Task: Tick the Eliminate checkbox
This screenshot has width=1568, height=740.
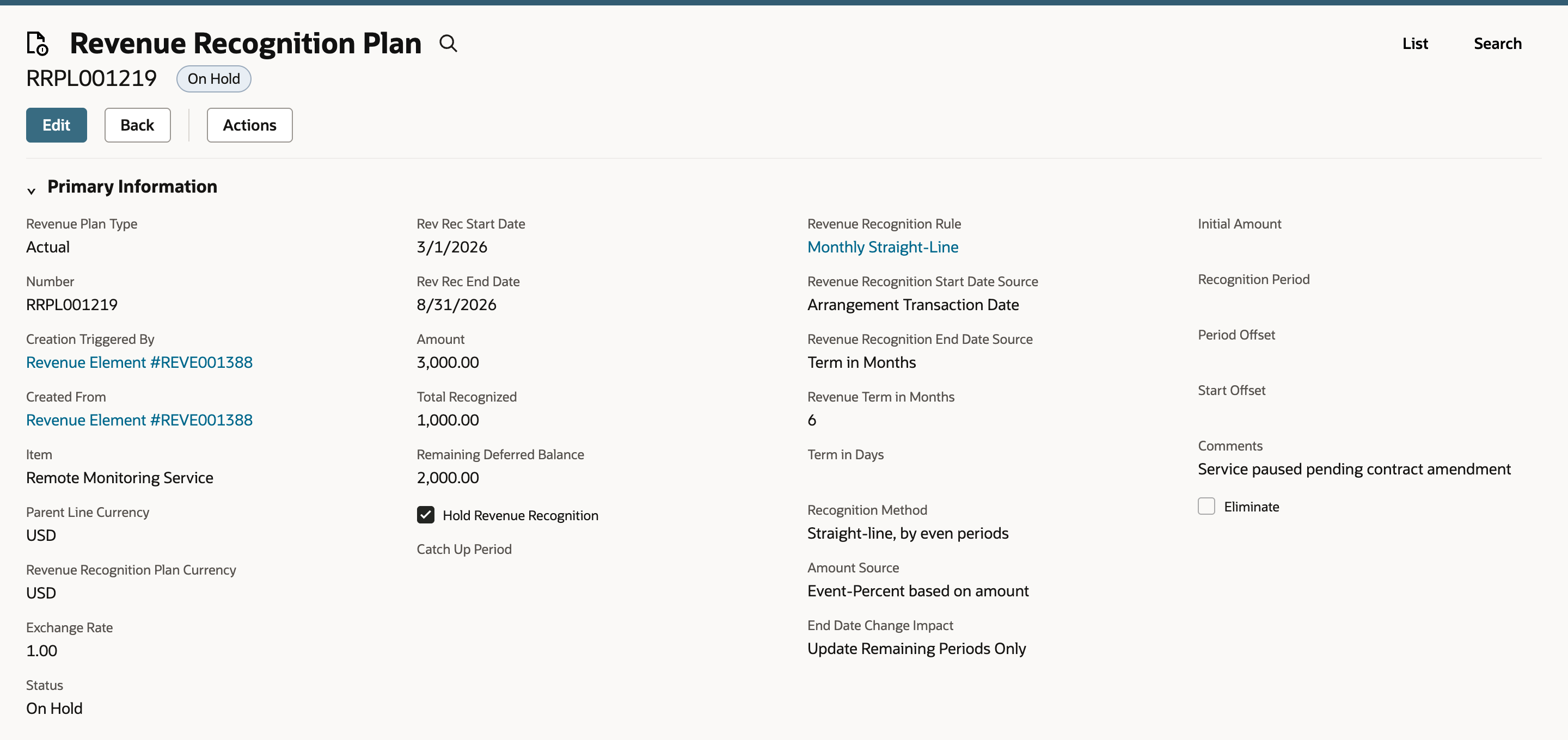Action: click(x=1206, y=507)
